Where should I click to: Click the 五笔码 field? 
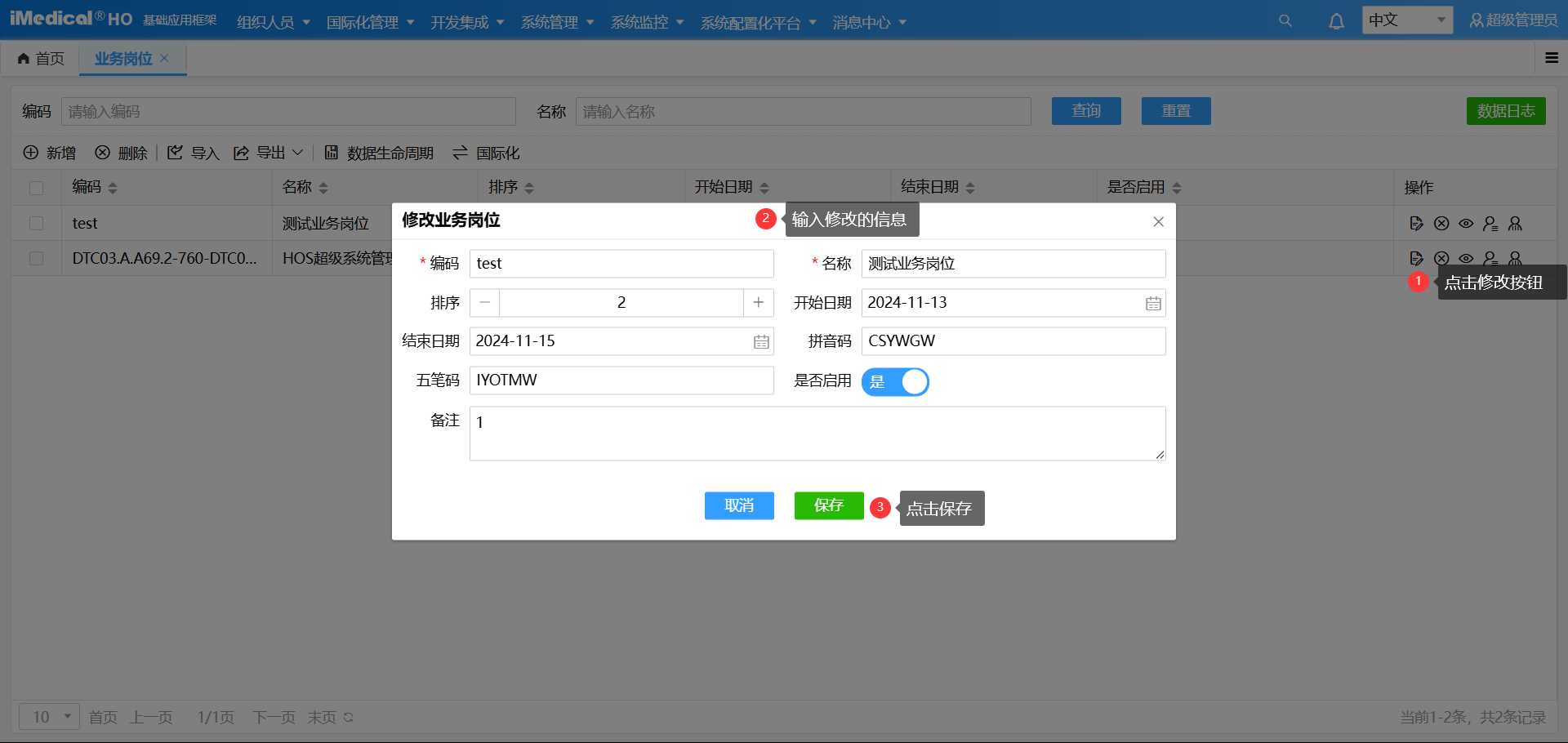pyautogui.click(x=621, y=380)
